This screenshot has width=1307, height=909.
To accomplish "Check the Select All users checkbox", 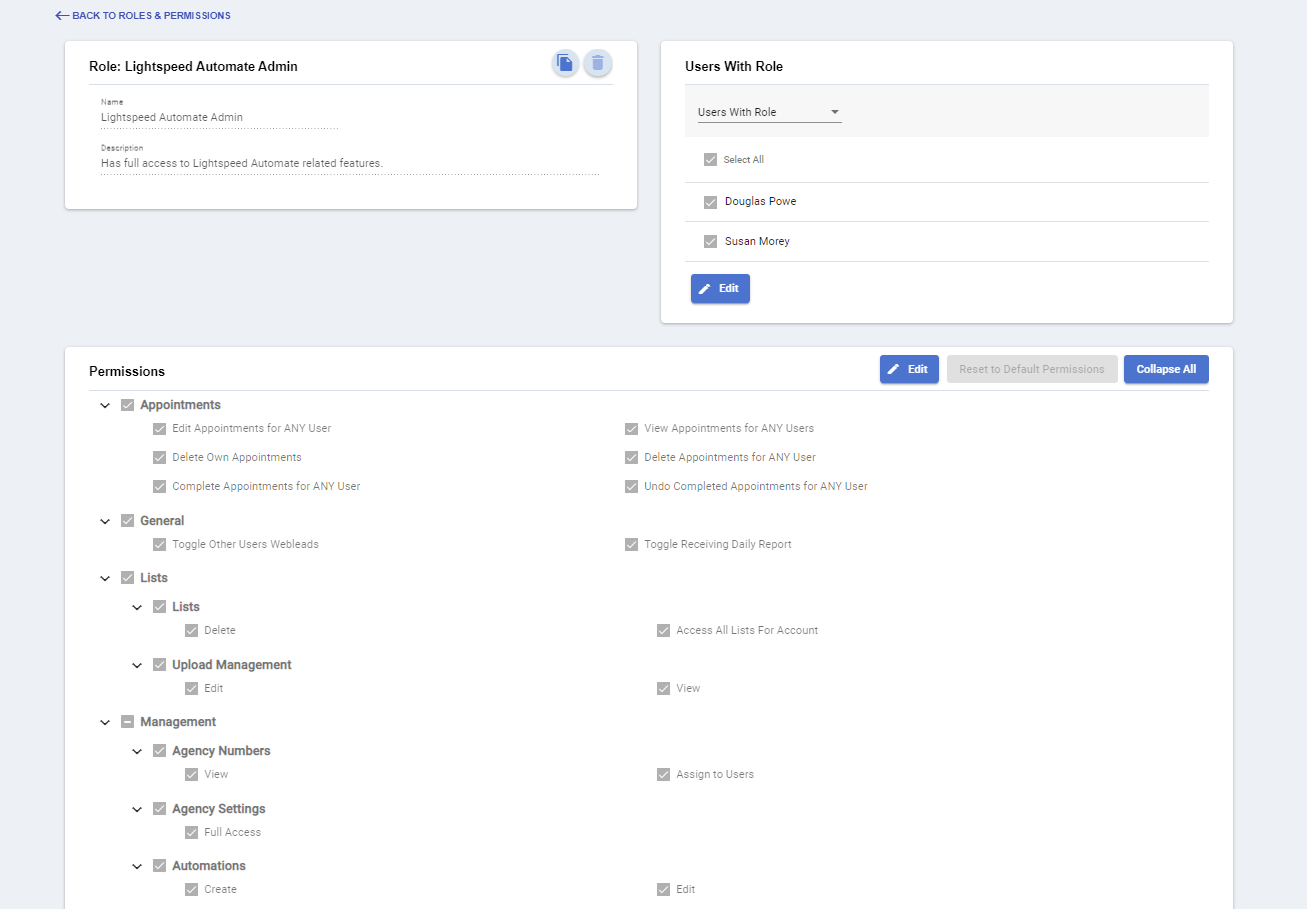I will pyautogui.click(x=711, y=160).
